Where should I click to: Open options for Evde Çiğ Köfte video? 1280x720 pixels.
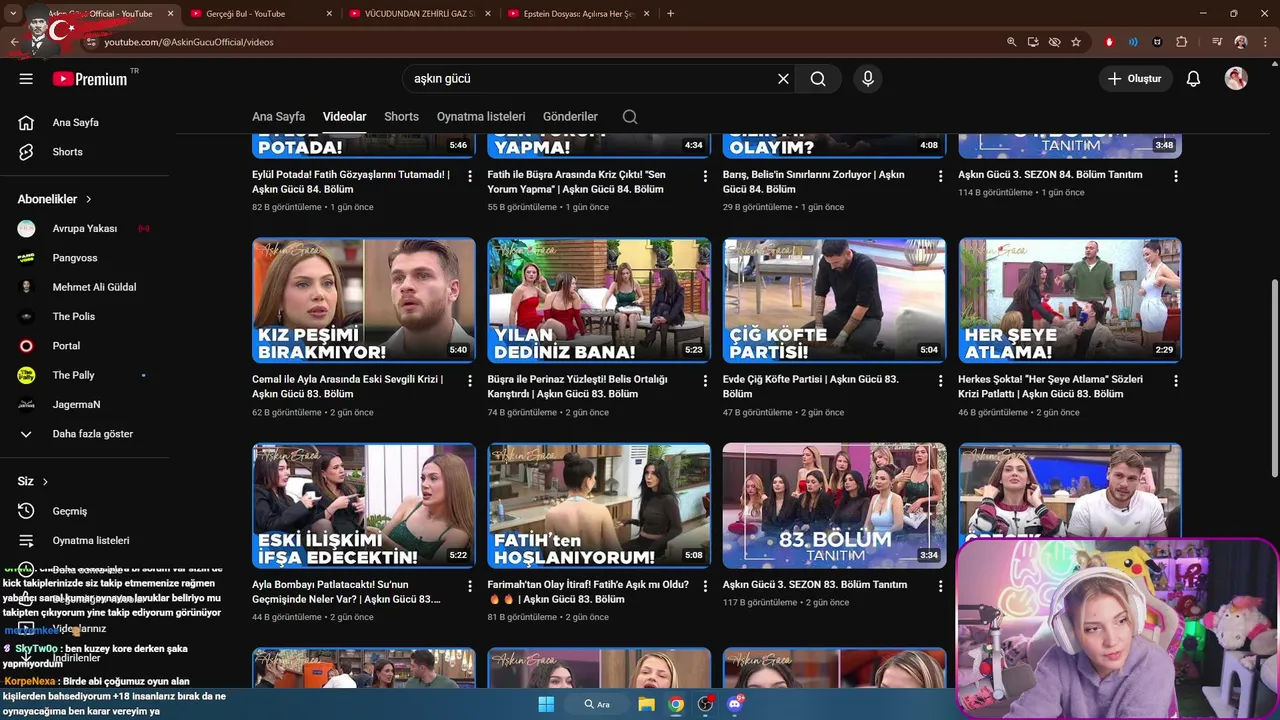point(940,381)
